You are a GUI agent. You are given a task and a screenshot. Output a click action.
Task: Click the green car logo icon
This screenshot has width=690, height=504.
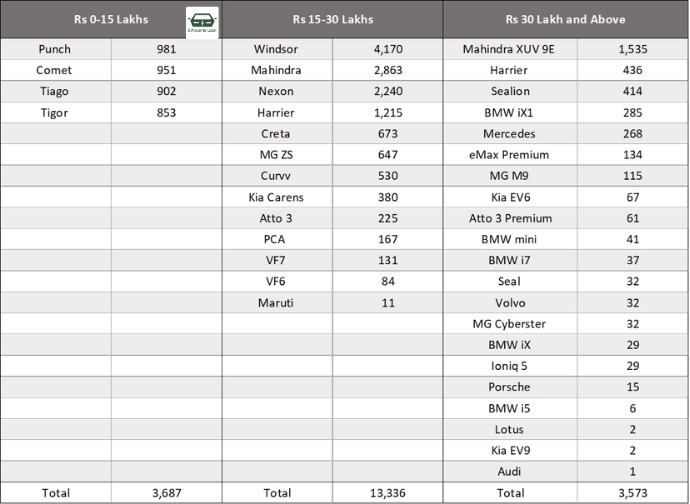click(x=203, y=20)
